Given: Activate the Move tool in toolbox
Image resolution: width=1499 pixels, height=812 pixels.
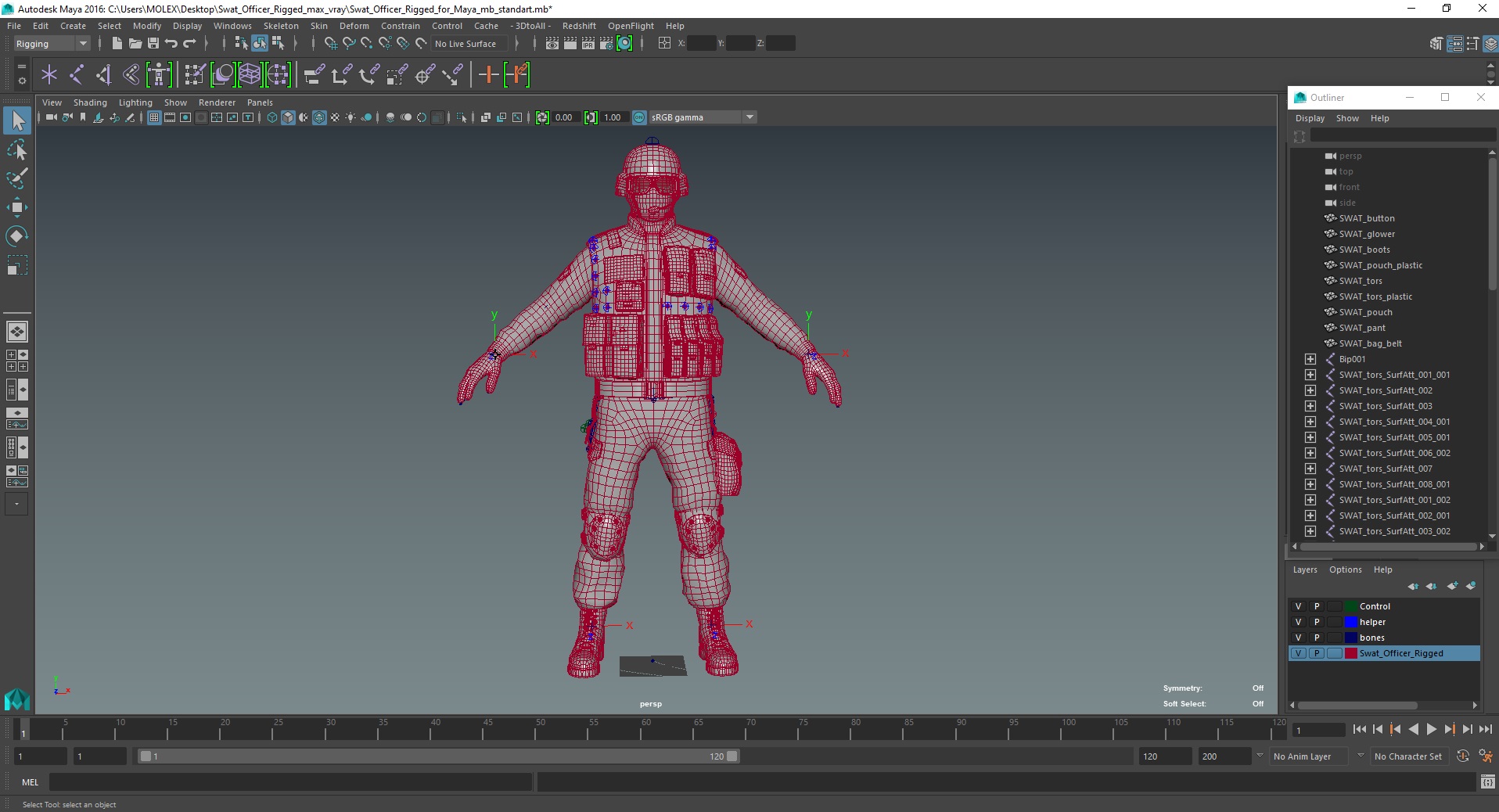Looking at the screenshot, I should pyautogui.click(x=17, y=207).
